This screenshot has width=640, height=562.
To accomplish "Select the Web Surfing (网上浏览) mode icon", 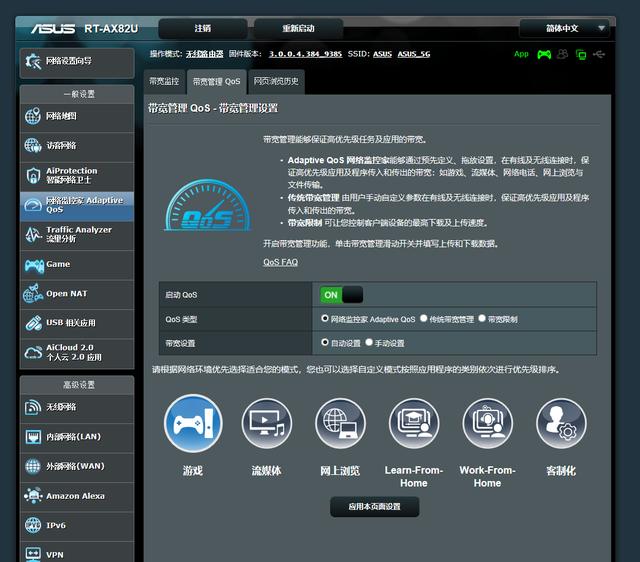I will click(x=340, y=423).
